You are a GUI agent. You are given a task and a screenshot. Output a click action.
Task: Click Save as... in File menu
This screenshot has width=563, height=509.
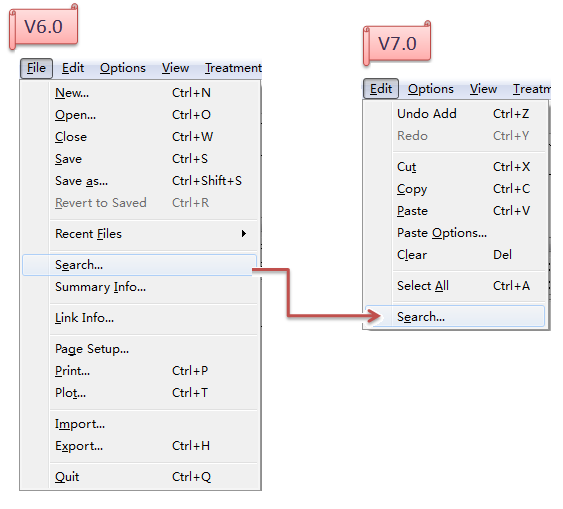(x=140, y=181)
